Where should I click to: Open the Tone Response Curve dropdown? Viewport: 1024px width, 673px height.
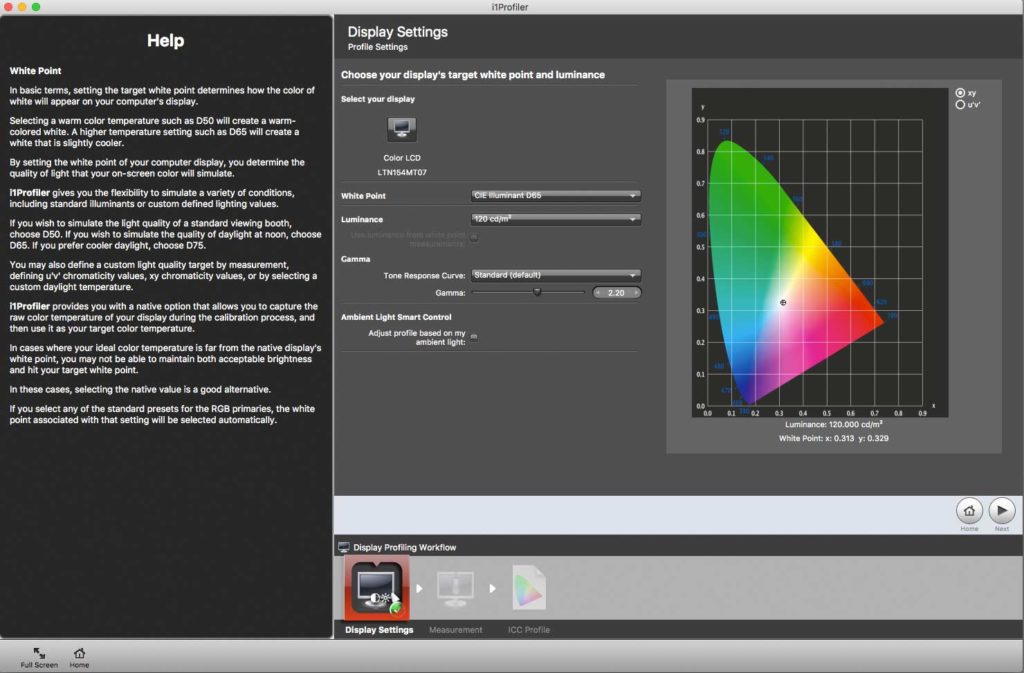[x=556, y=275]
